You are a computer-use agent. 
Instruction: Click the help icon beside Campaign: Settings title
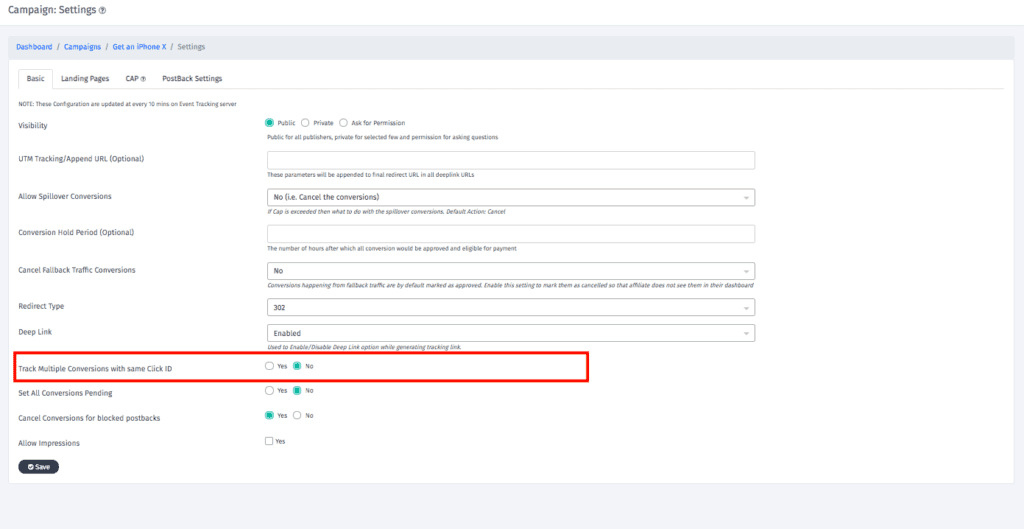102,10
